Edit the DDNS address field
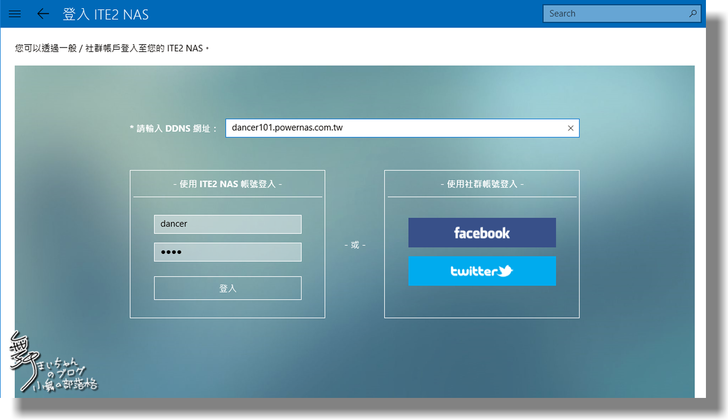 pos(402,128)
